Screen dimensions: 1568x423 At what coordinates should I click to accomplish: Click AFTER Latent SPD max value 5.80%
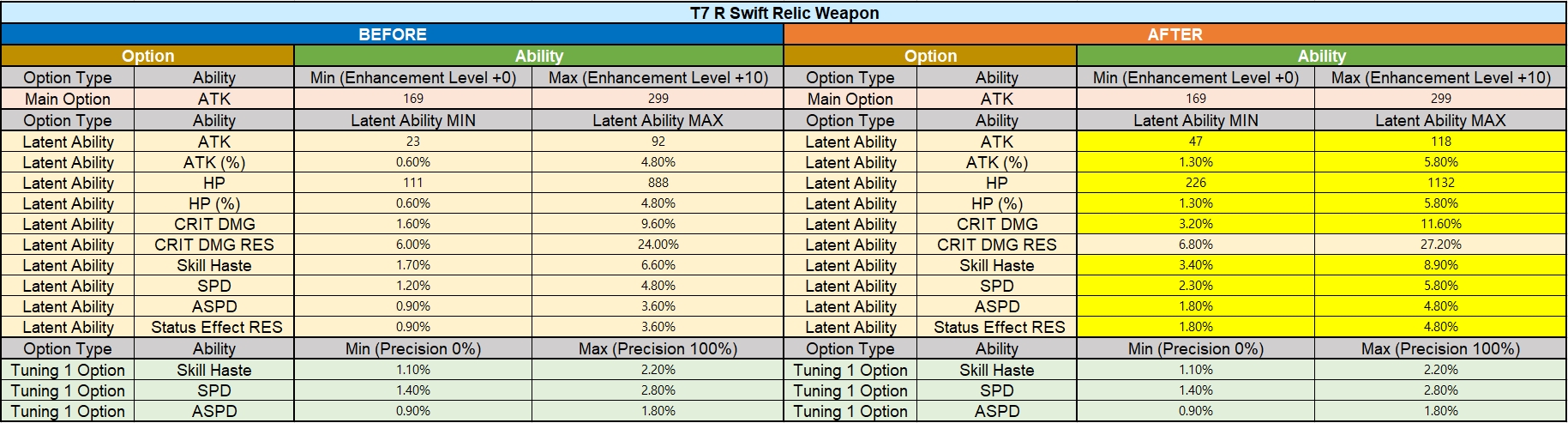1440,286
